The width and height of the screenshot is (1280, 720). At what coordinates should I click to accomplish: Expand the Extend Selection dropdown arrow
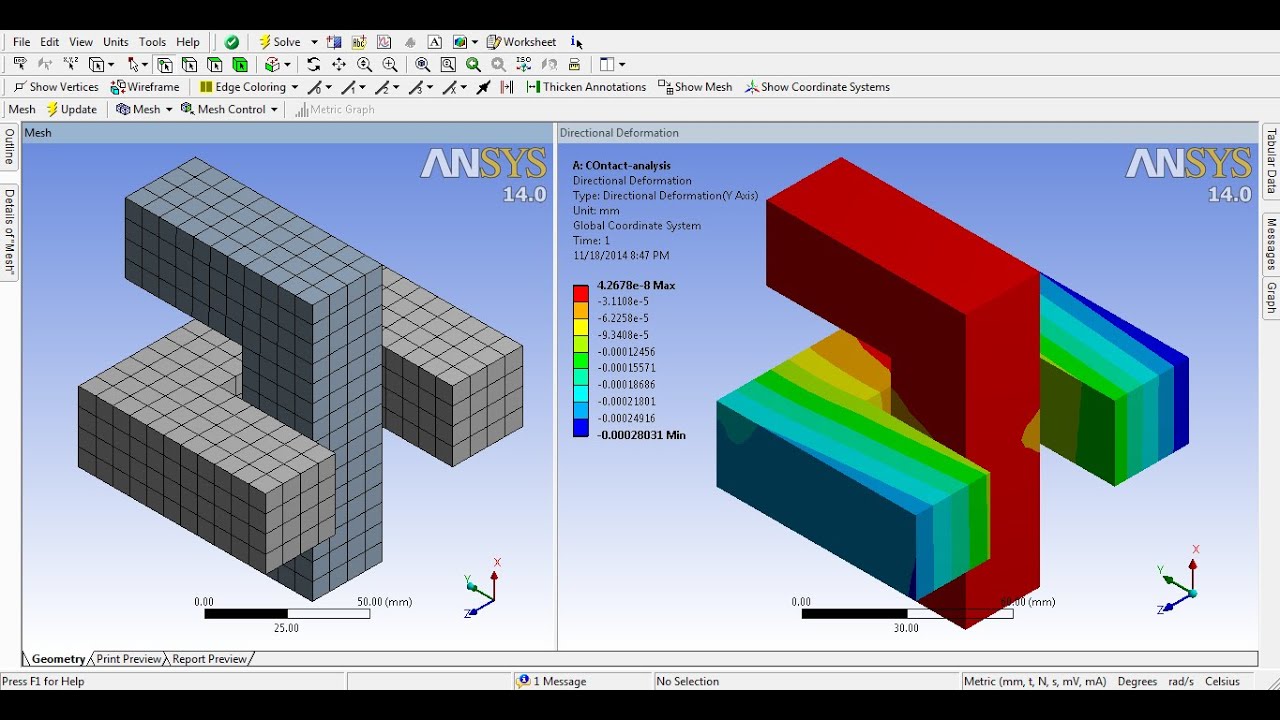[x=287, y=65]
